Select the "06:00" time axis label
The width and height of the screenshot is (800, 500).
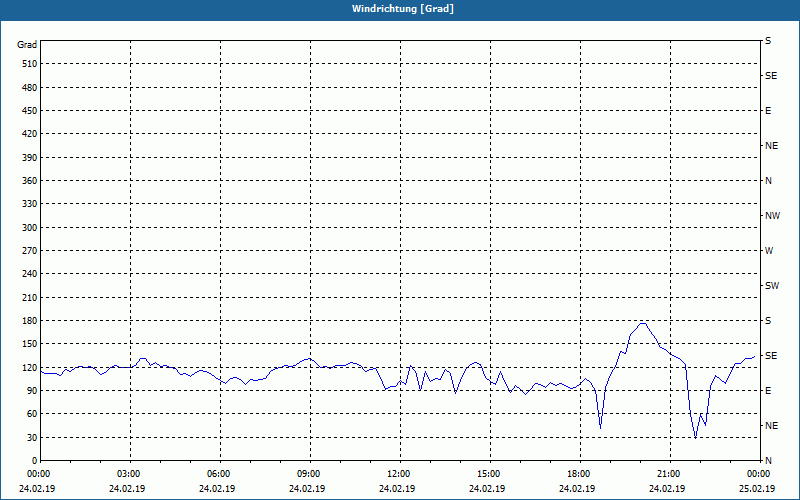pyautogui.click(x=220, y=474)
